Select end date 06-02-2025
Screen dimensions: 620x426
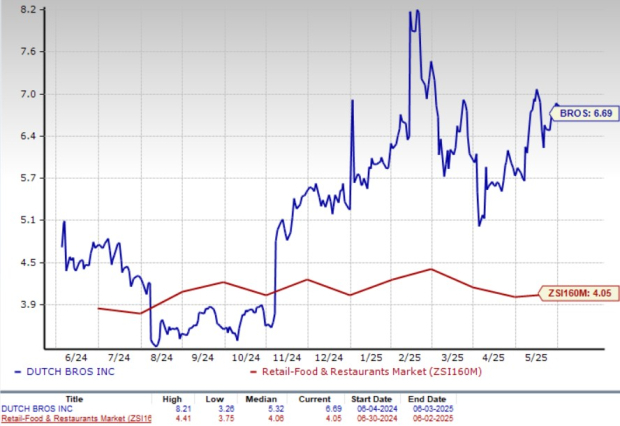point(433,418)
